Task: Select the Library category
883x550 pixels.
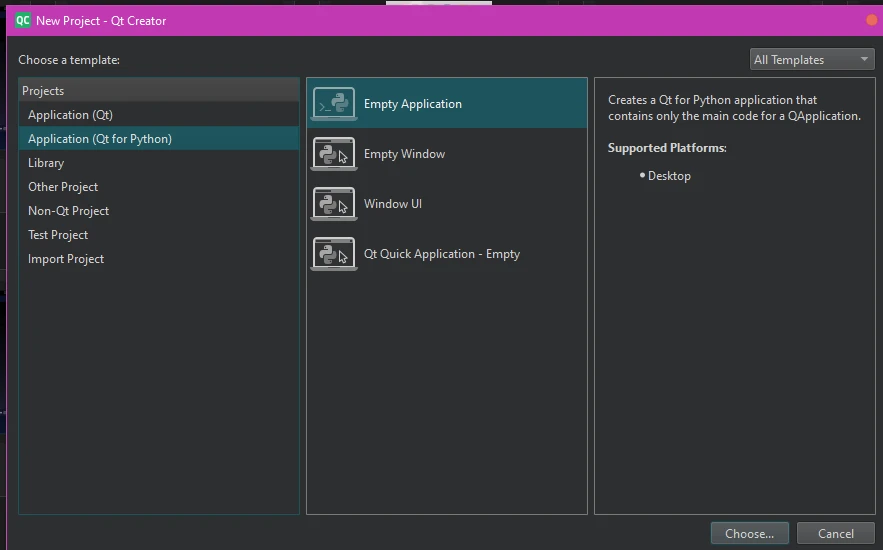Action: point(159,163)
